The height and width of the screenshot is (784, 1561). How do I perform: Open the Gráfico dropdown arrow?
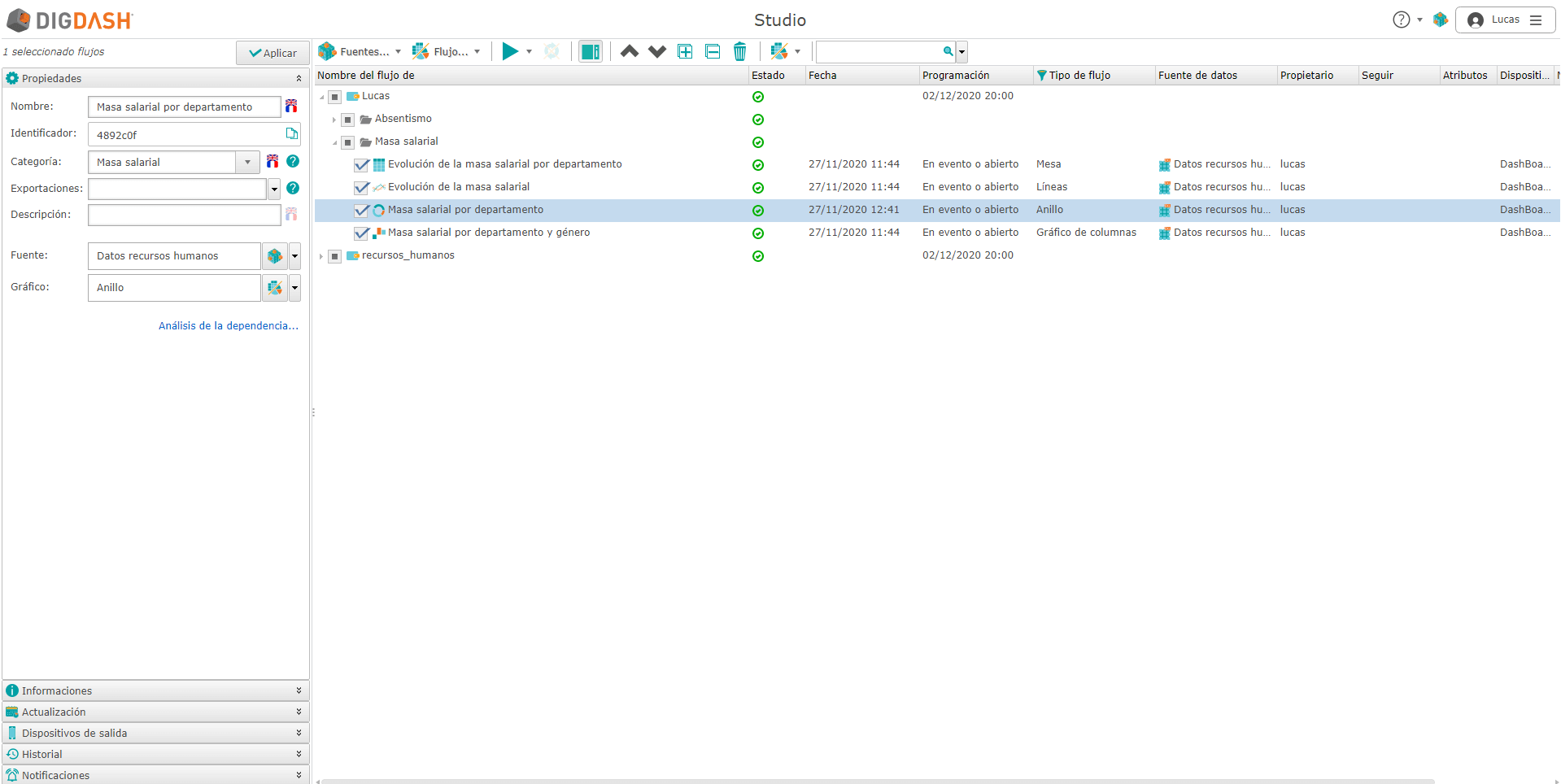click(294, 288)
